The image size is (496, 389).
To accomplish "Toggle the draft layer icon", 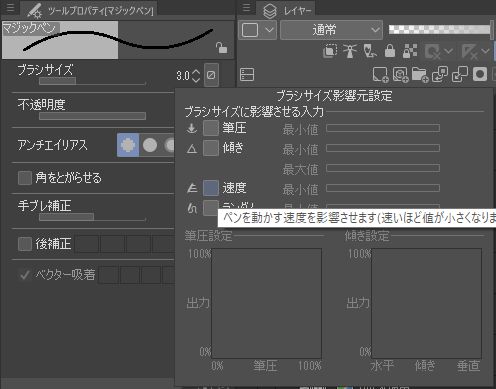I will (x=370, y=51).
